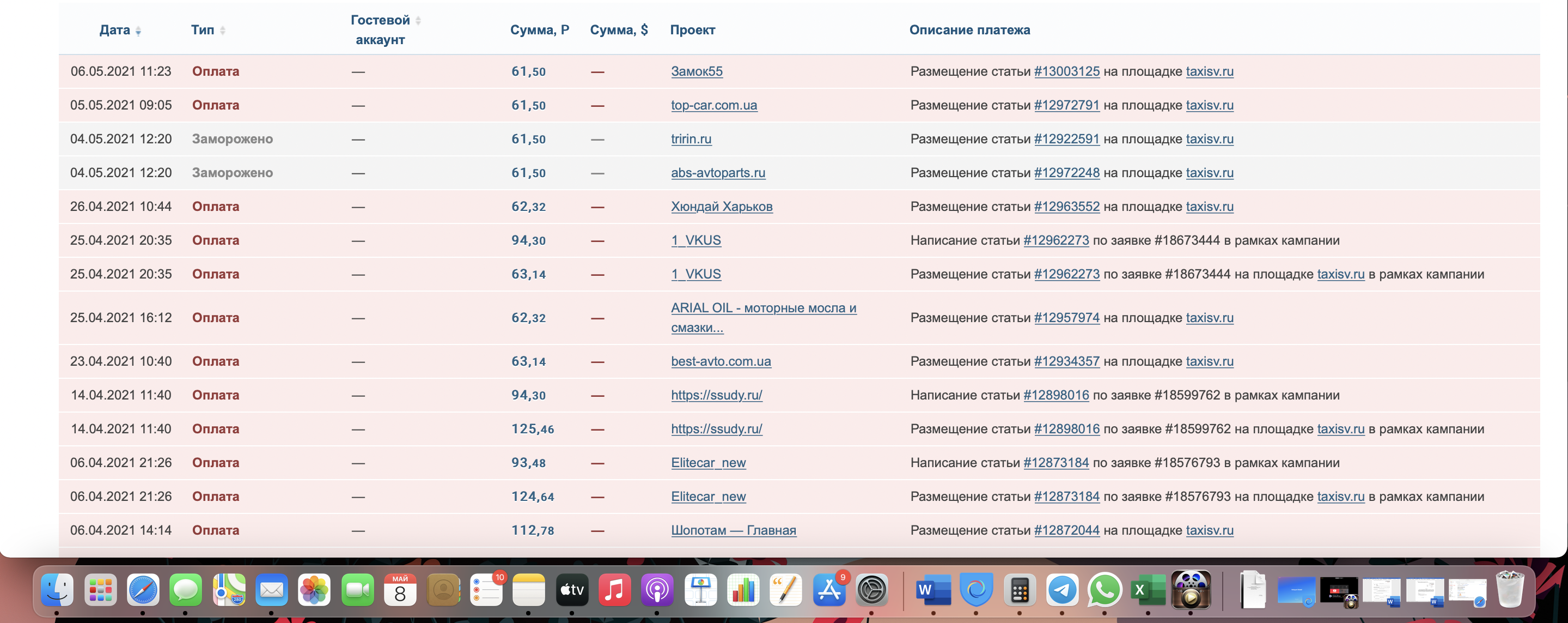Open Elitecar_new project in the 93,48 row
The image size is (1568, 623).
tap(708, 463)
